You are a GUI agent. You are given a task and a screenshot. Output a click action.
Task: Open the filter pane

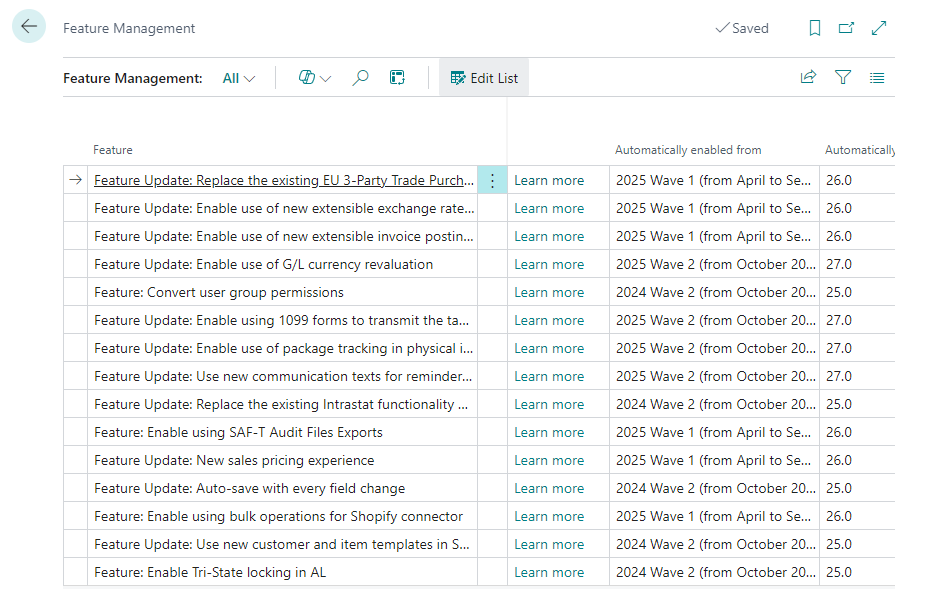[x=843, y=78]
